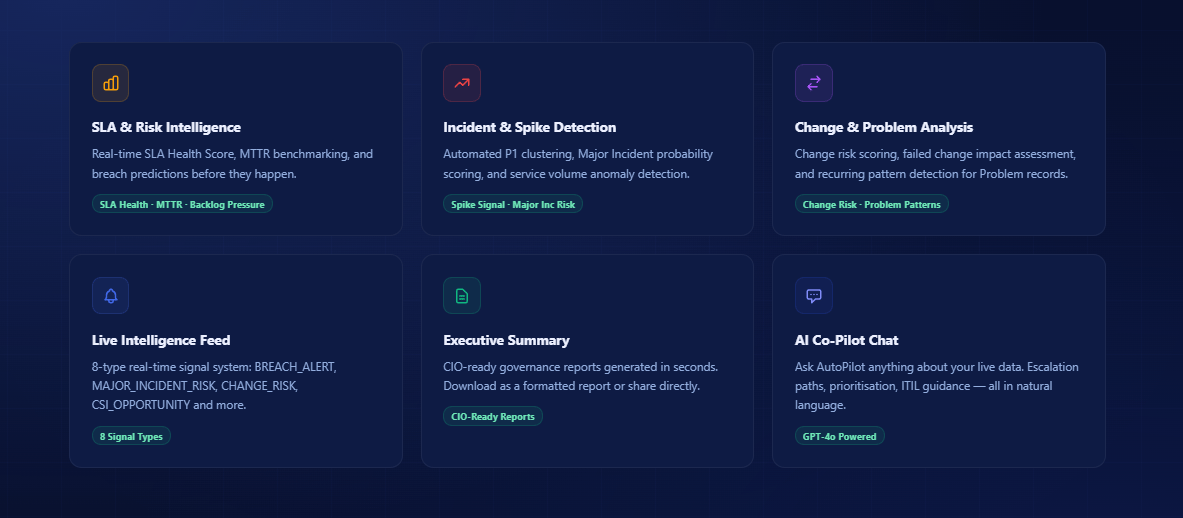Select the Executive Summary heading
Image resolution: width=1183 pixels, height=518 pixels.
(506, 340)
